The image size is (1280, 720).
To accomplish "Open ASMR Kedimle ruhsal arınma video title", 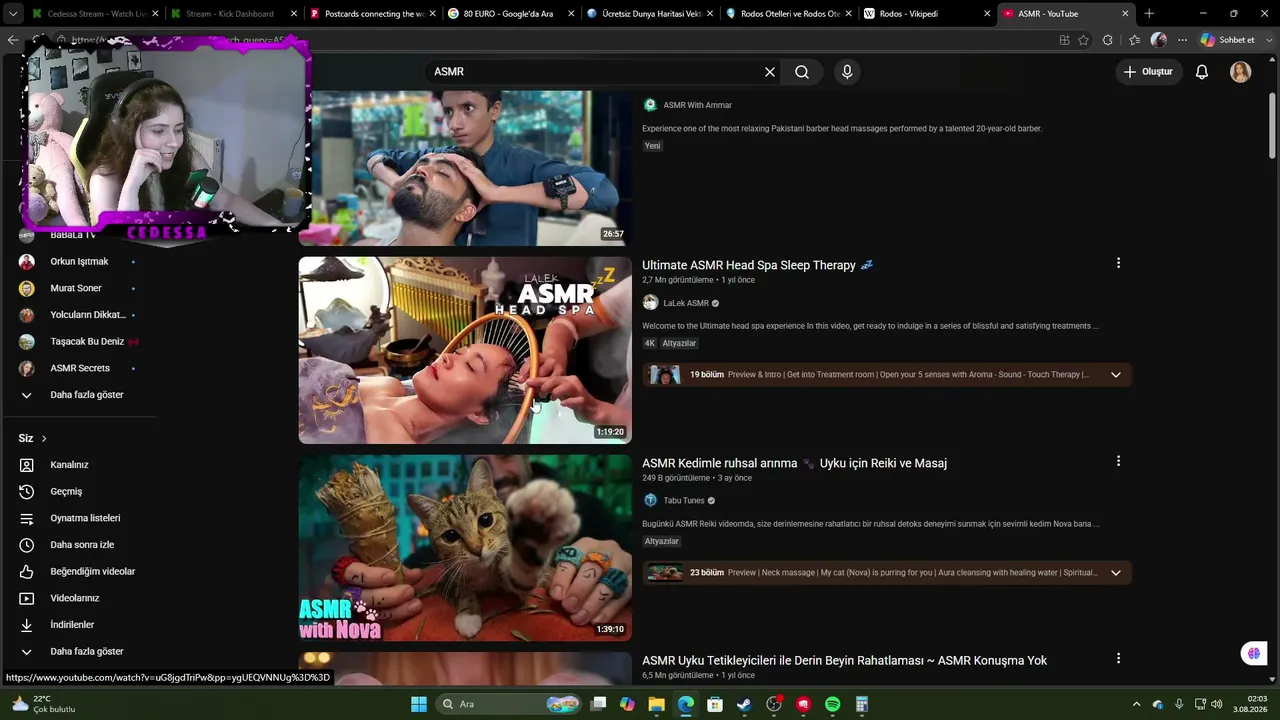I will point(794,463).
